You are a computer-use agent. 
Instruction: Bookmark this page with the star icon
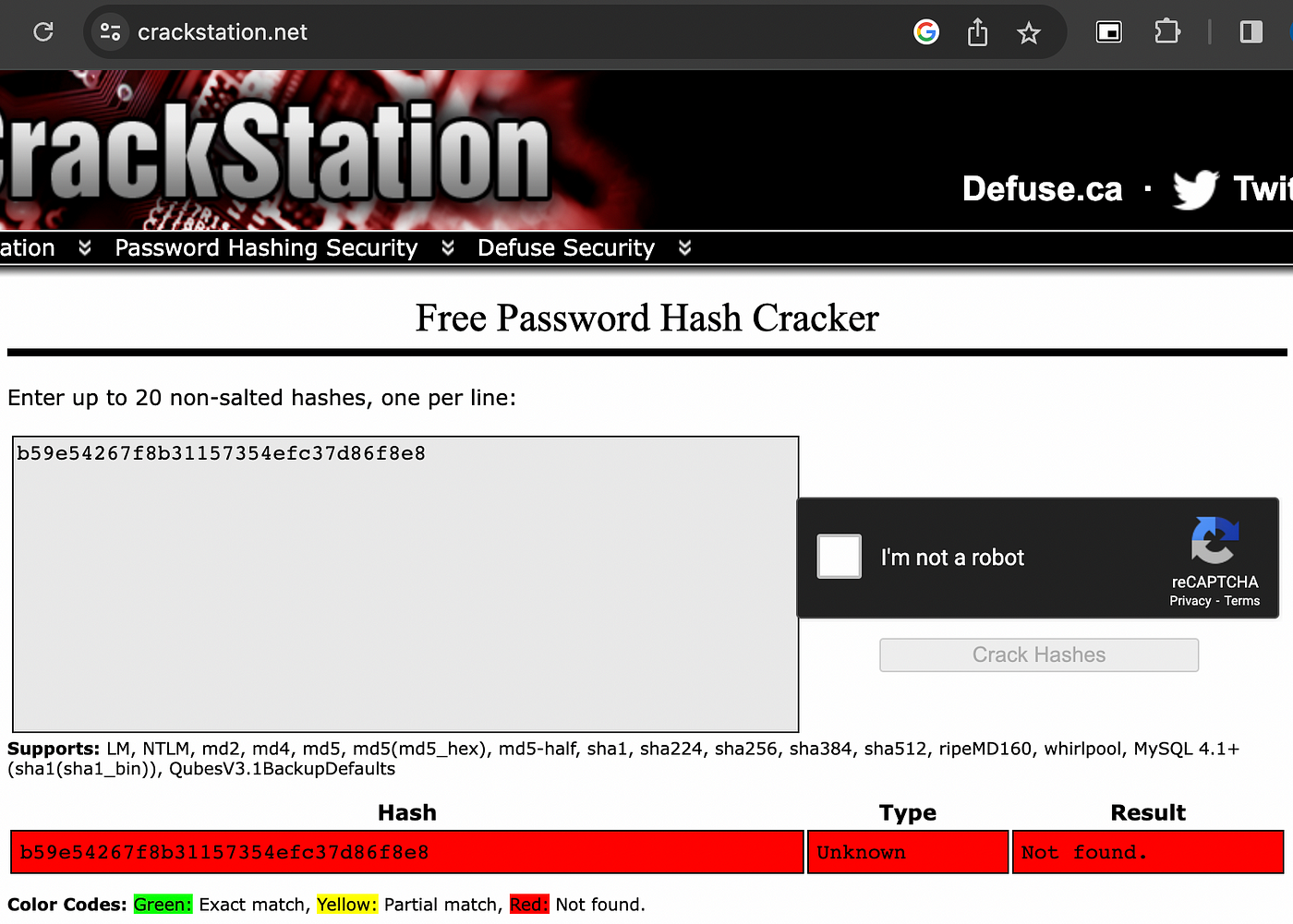[1029, 34]
